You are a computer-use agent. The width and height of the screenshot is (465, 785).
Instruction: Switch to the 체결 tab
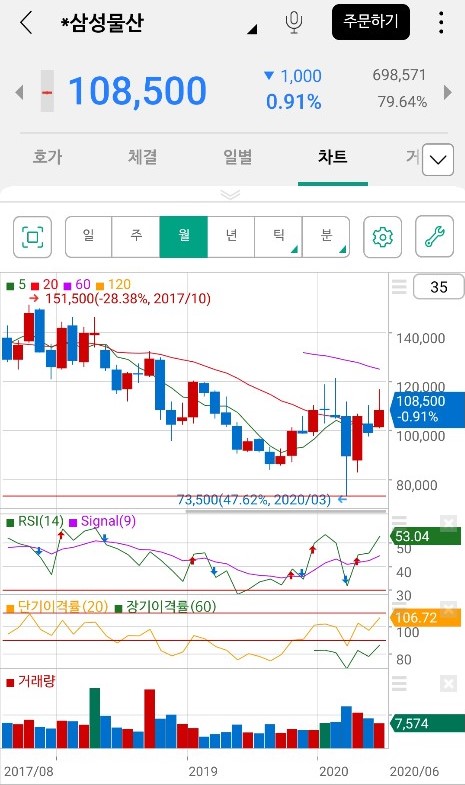(x=143, y=157)
